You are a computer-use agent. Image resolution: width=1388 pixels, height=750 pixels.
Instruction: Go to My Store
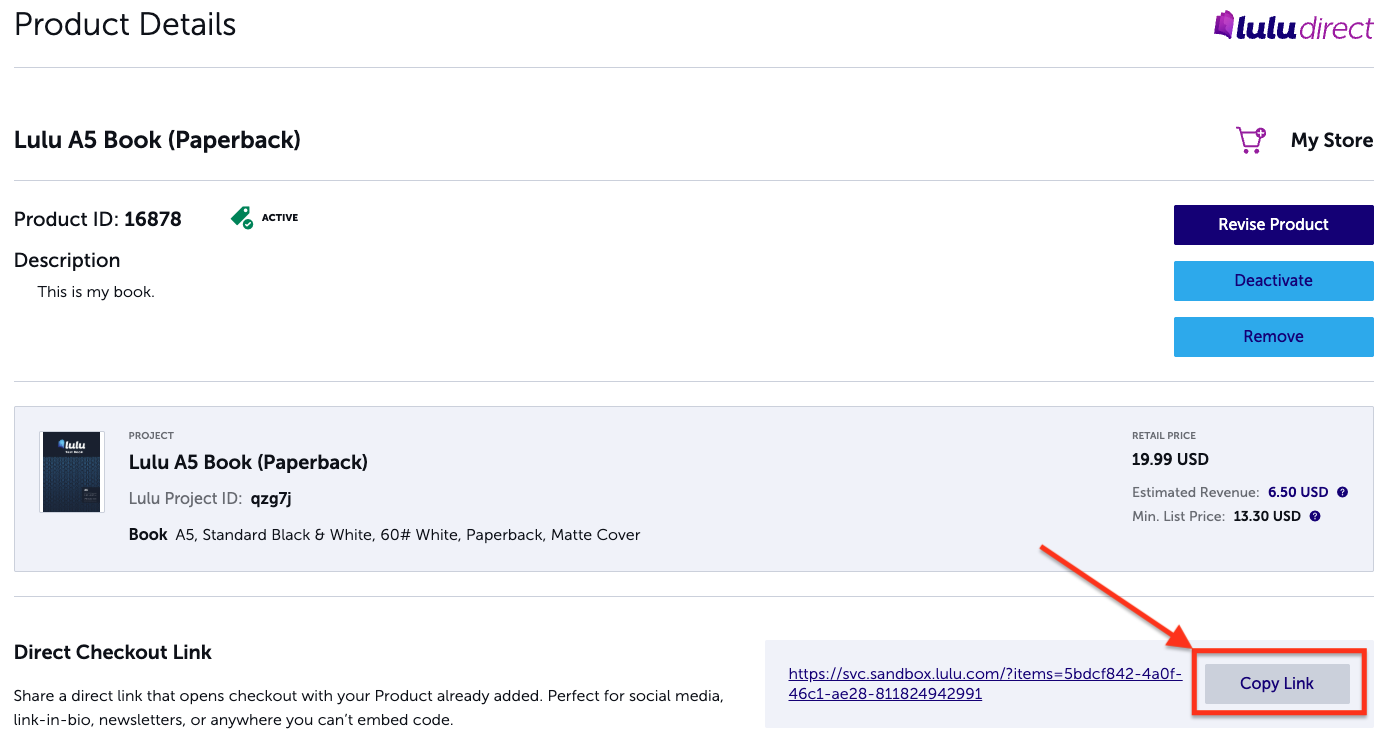(x=1332, y=140)
